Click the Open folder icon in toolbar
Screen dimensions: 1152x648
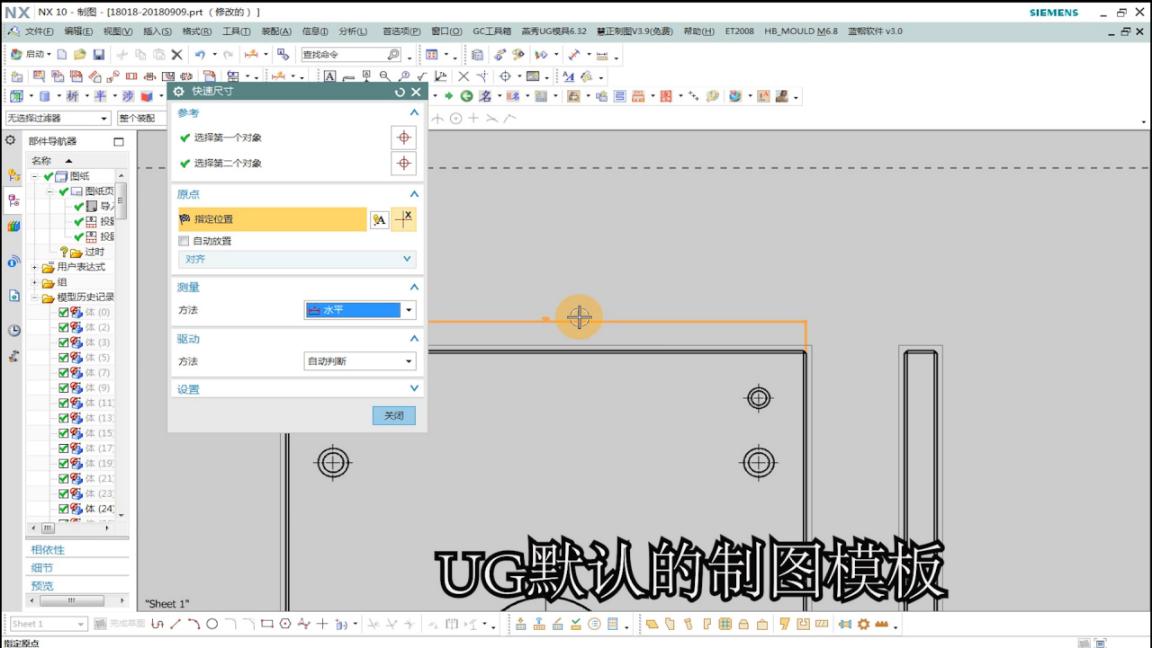click(79, 54)
